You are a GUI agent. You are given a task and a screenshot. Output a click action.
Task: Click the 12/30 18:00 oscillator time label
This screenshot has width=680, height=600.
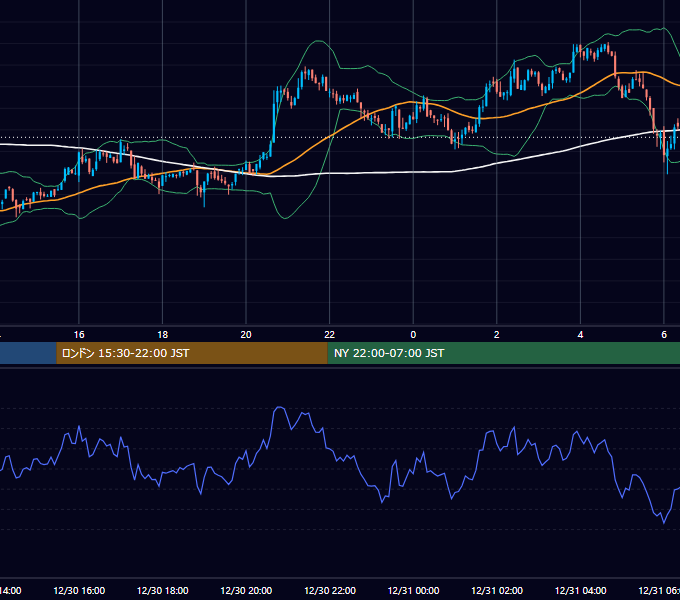pos(163,591)
